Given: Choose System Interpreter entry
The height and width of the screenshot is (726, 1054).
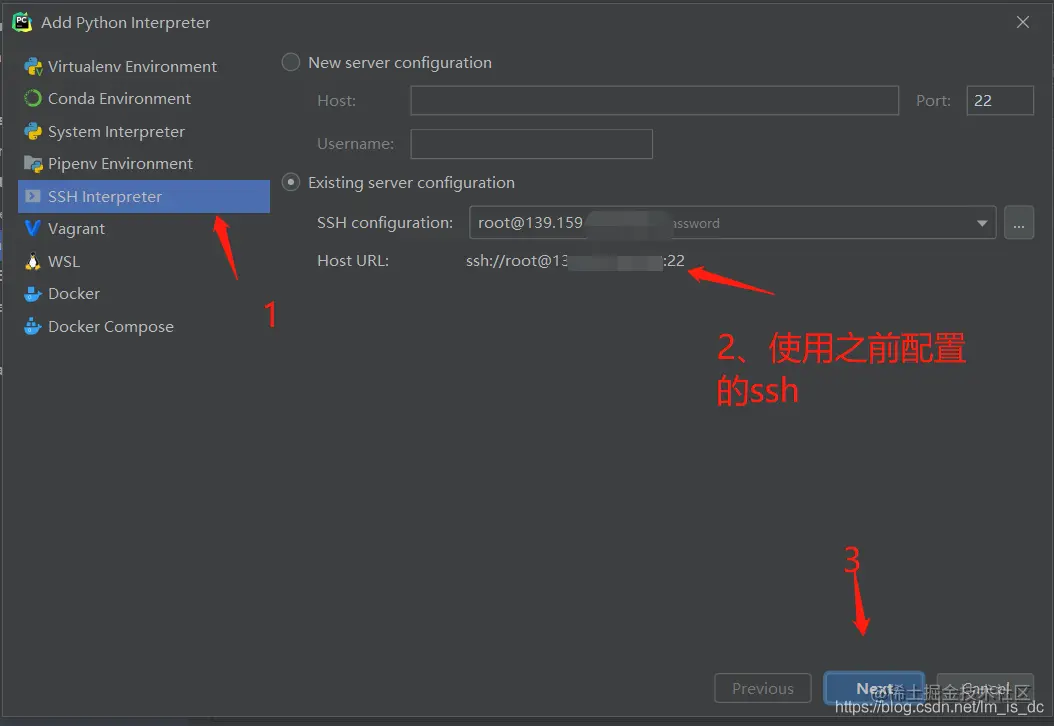Looking at the screenshot, I should [x=144, y=132].
